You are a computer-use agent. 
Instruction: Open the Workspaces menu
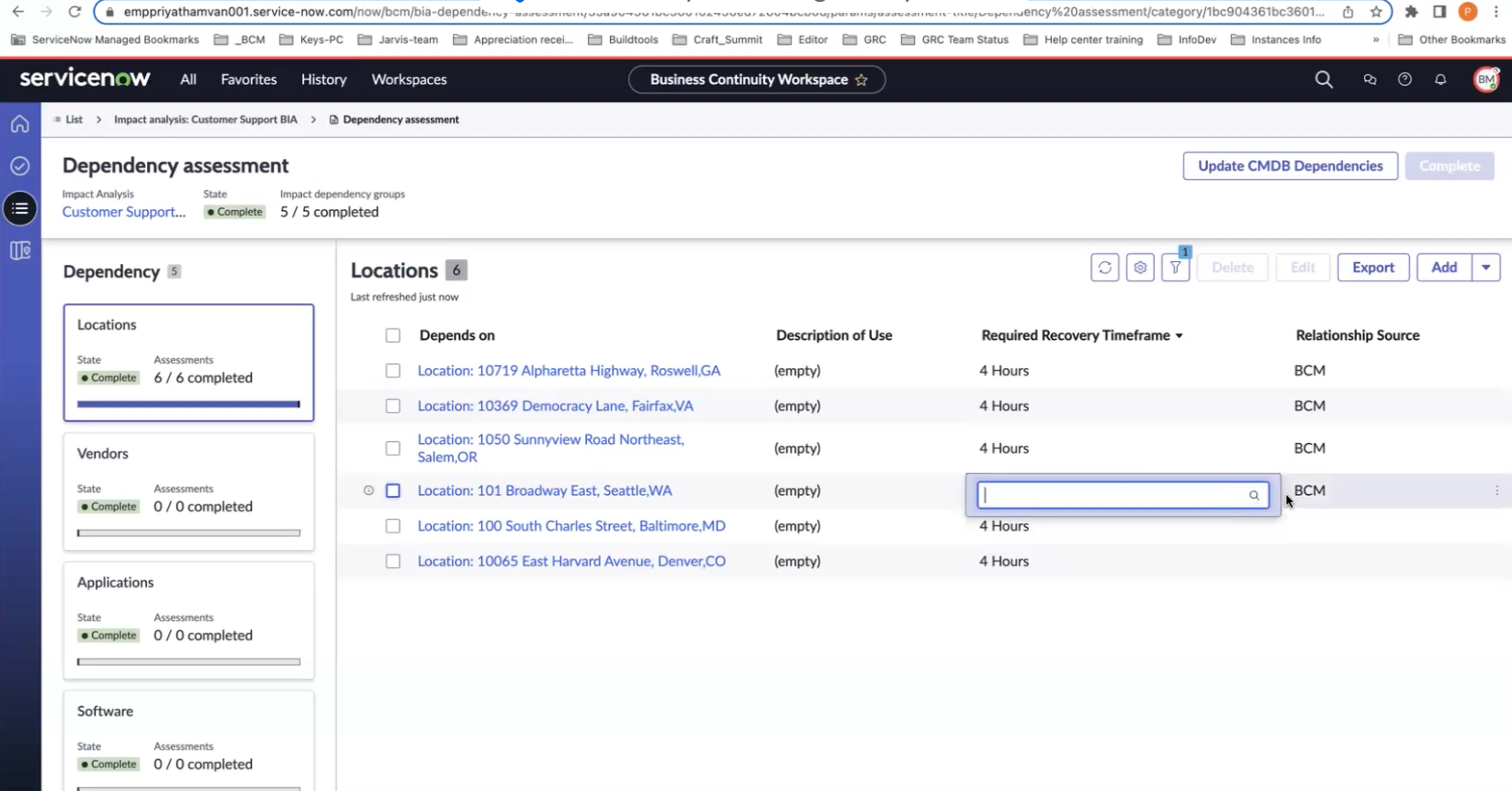(x=409, y=79)
